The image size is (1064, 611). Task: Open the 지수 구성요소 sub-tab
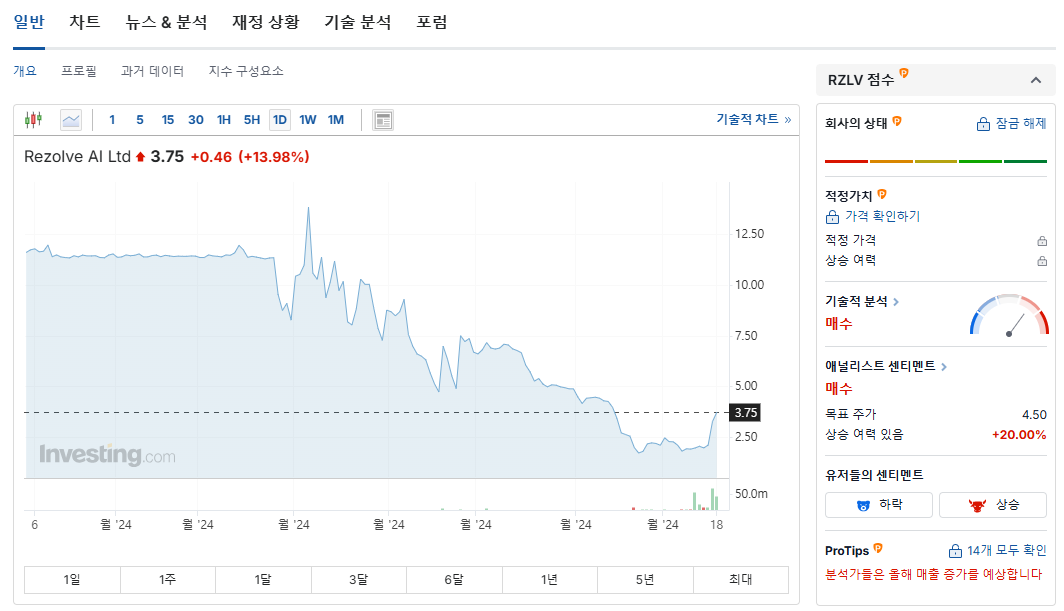click(x=246, y=71)
